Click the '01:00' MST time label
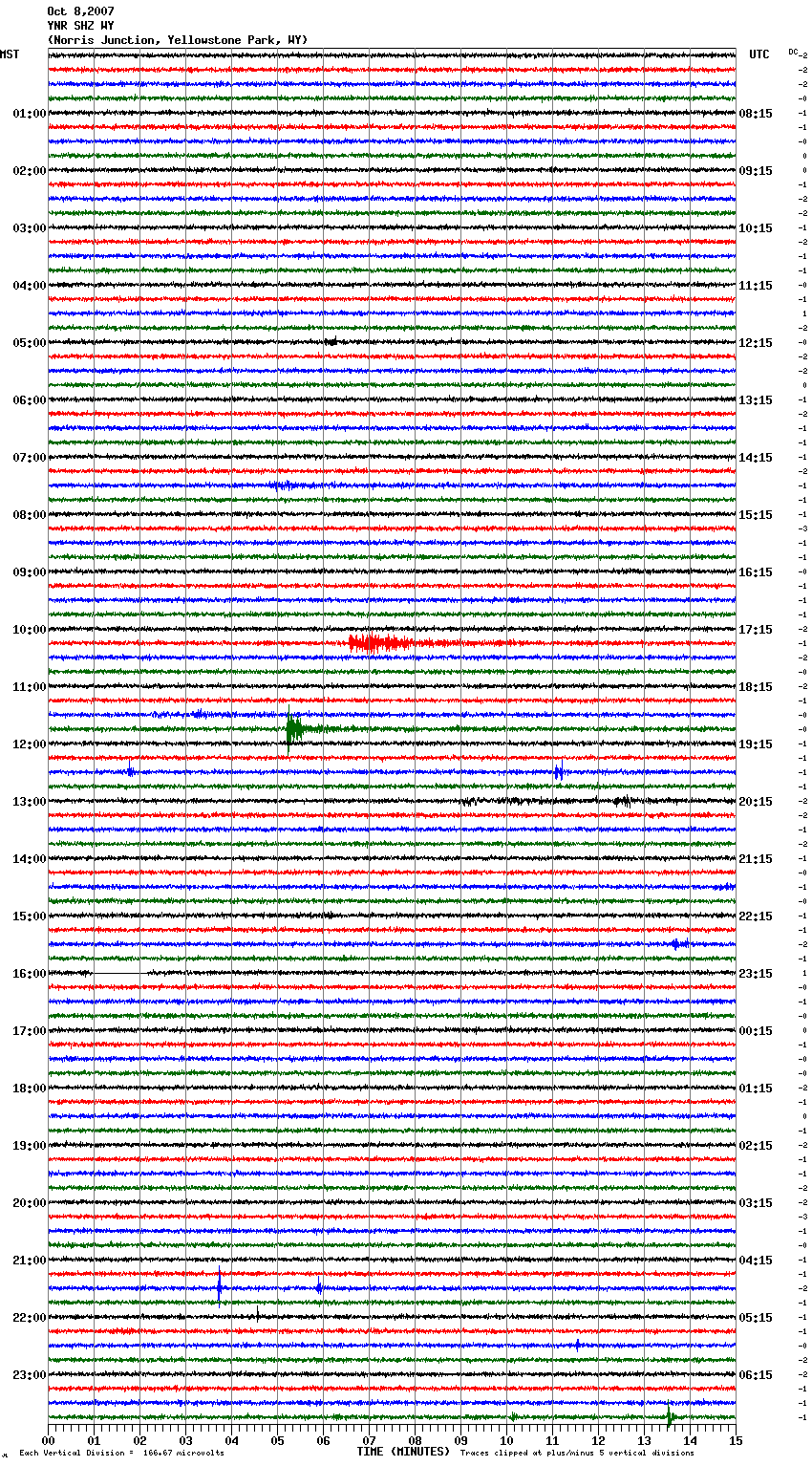The height and width of the screenshot is (1466, 812). click(x=30, y=114)
